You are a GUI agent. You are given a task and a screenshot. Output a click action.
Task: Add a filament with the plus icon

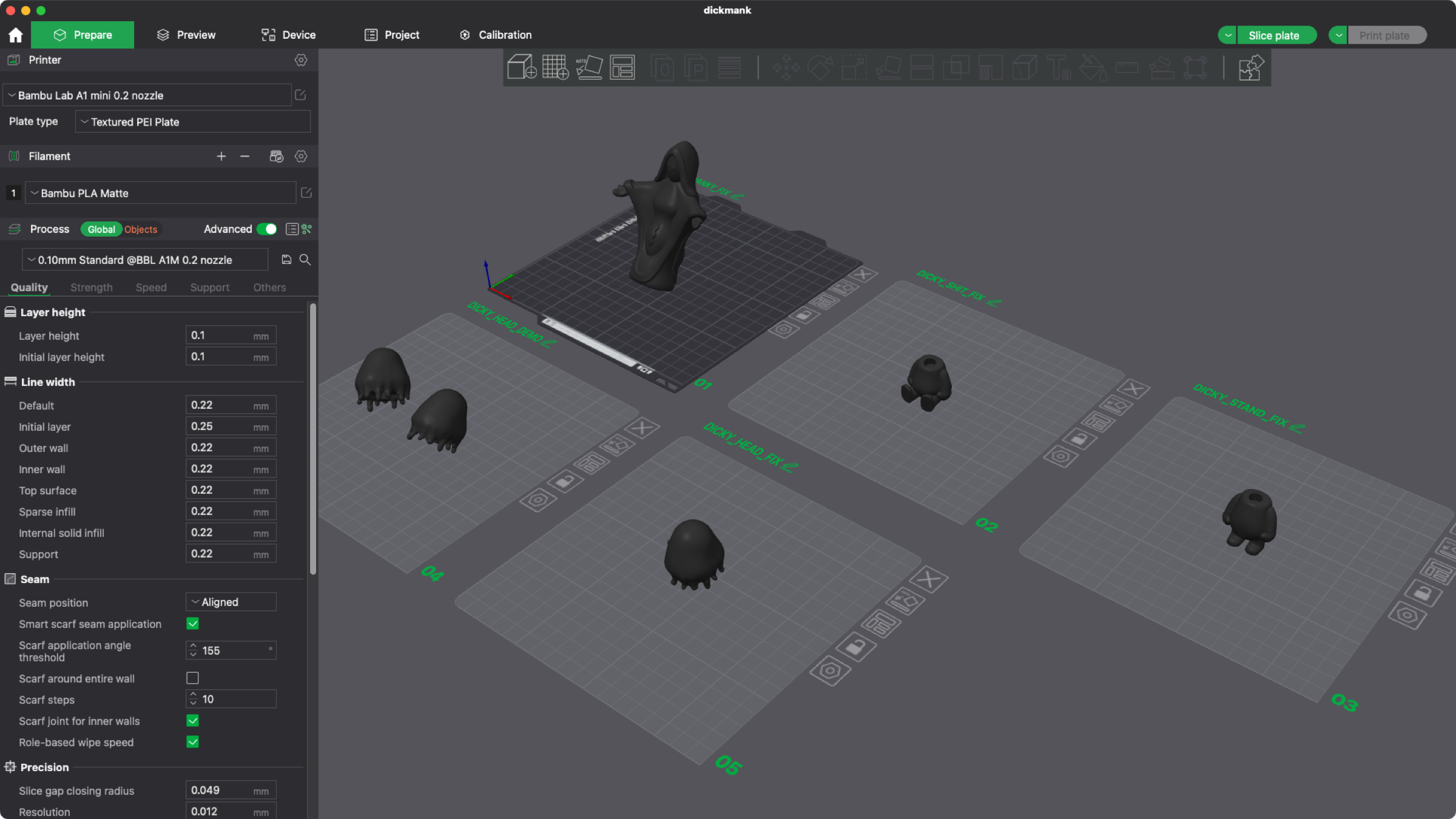click(x=221, y=157)
